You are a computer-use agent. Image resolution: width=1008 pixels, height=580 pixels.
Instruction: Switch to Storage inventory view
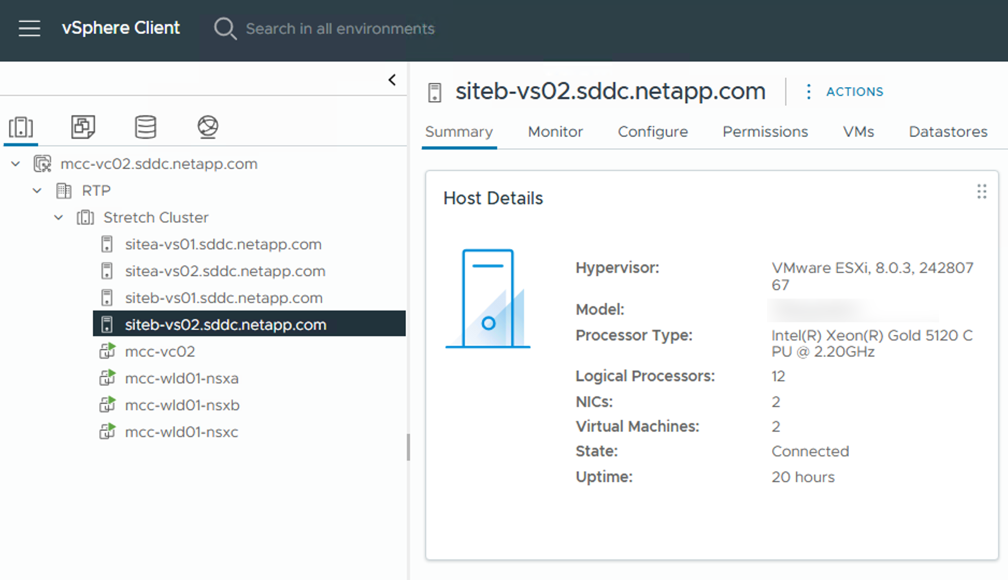click(x=146, y=127)
